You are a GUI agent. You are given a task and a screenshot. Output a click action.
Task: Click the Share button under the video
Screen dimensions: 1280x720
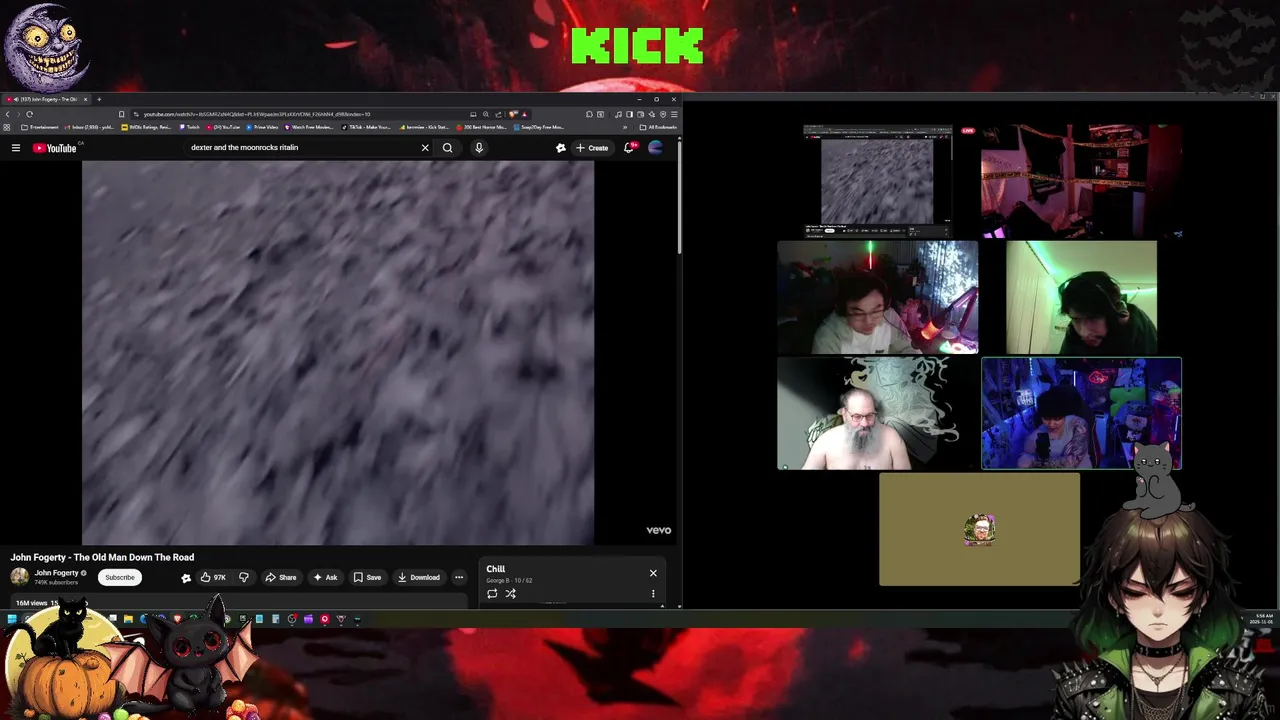281,577
